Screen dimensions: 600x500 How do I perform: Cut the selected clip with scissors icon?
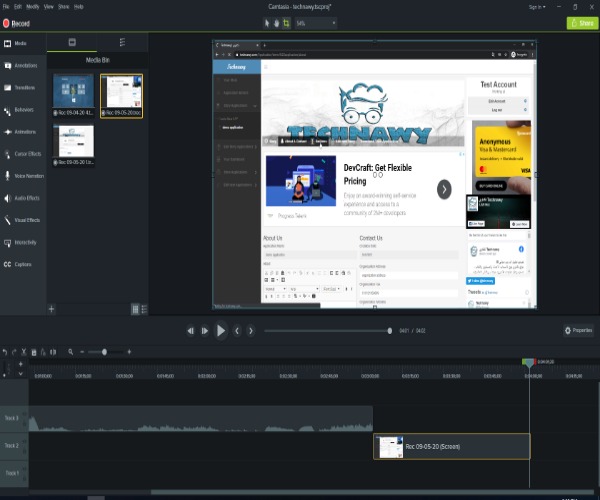pyautogui.click(x=24, y=352)
